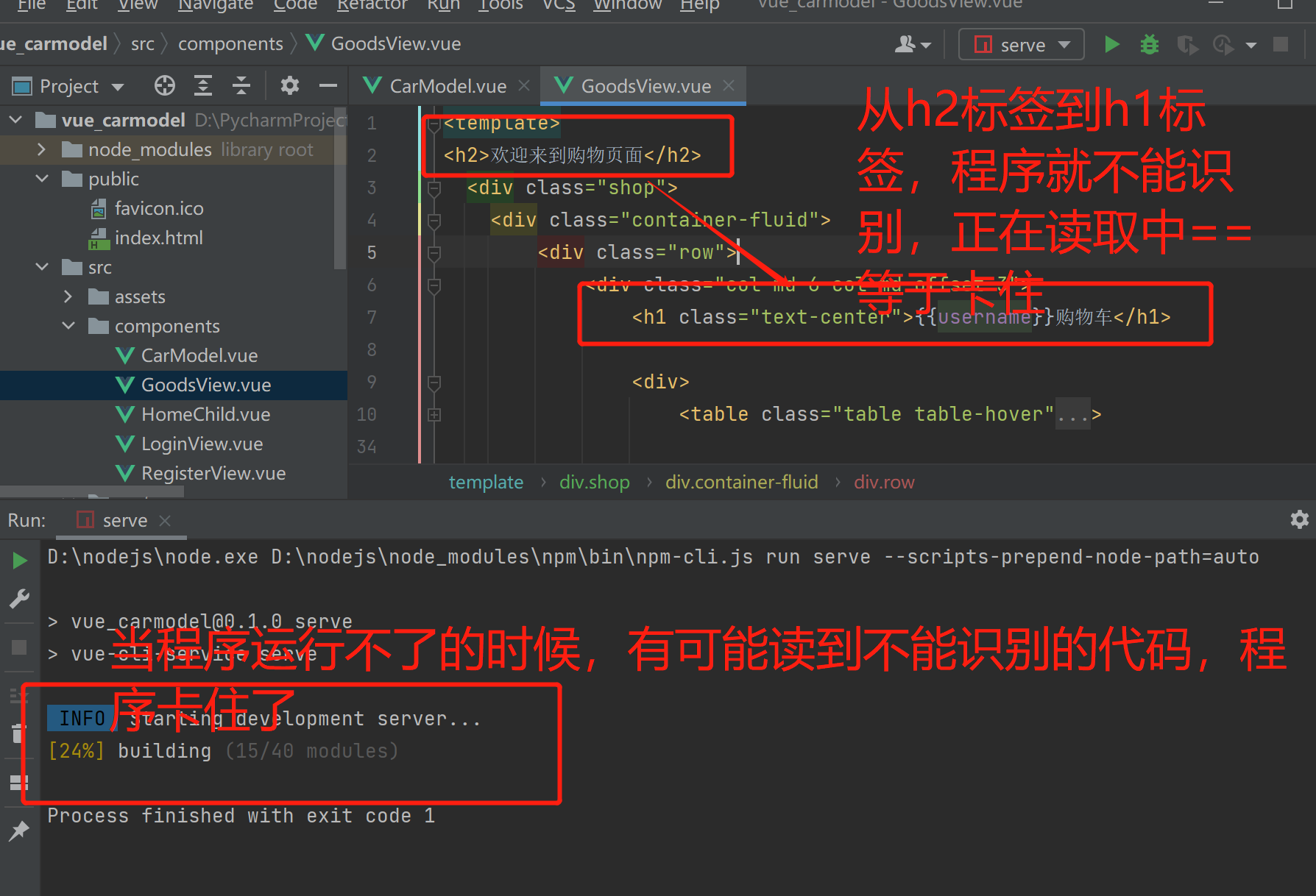Screen dimensions: 1316x896
Task: Collapse the src folder
Action: 42,267
